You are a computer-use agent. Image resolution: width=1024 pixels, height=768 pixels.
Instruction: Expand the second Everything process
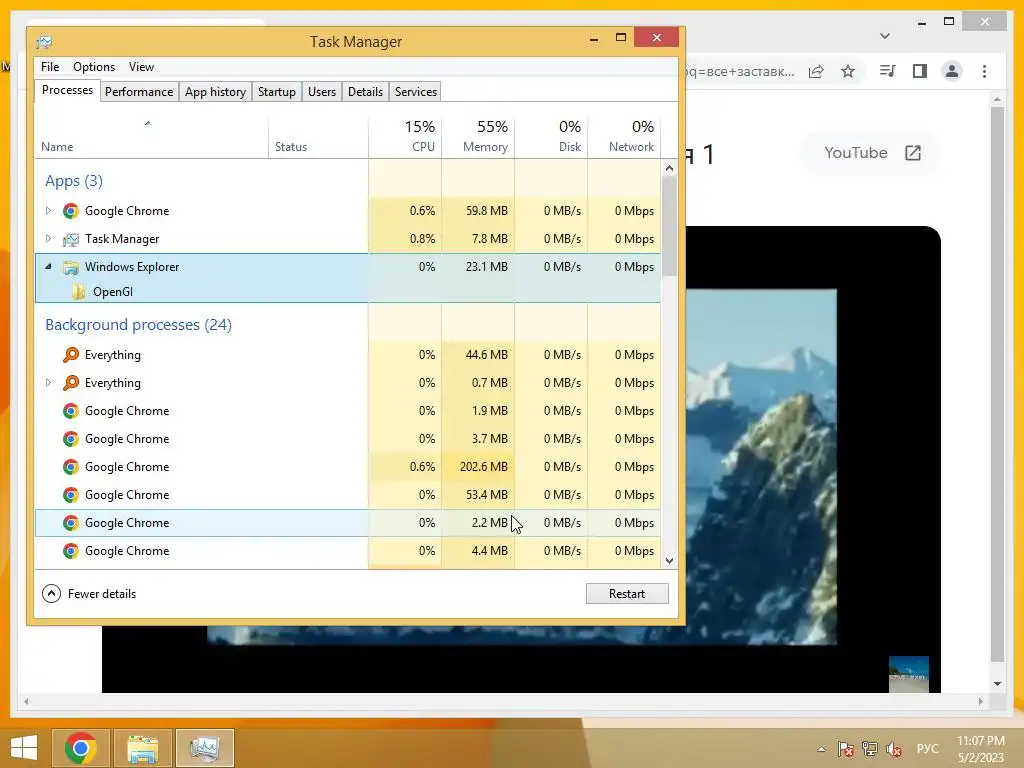48,382
